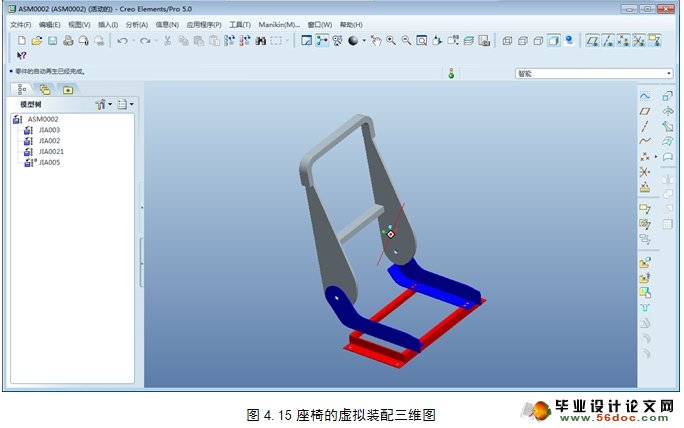Screen dimensions: 684x428
Task: Open the 视图(V) View menu
Action: (79, 25)
